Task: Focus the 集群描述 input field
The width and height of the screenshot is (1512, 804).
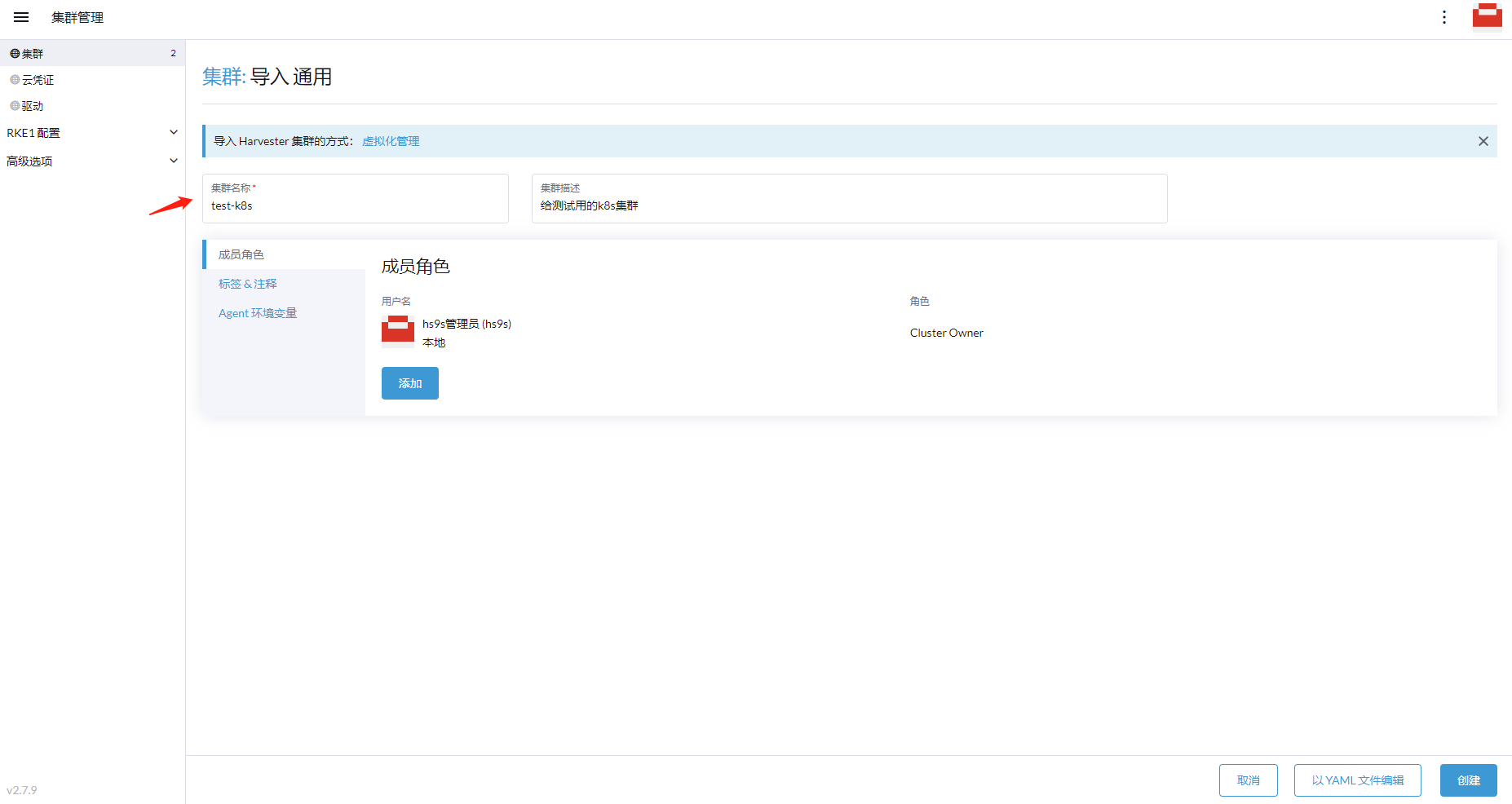Action: [849, 198]
